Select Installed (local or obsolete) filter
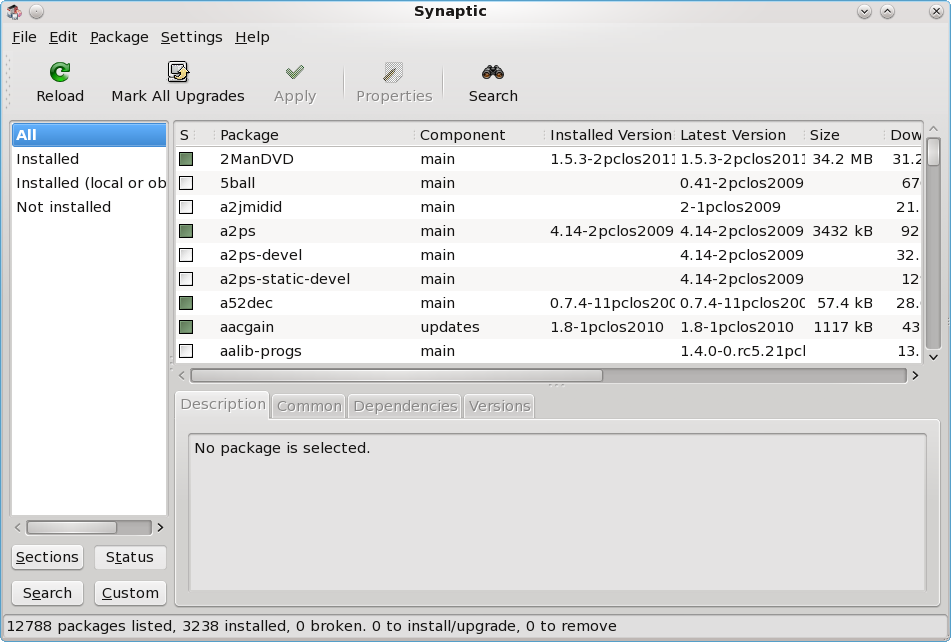This screenshot has height=642, width=951. 89,183
